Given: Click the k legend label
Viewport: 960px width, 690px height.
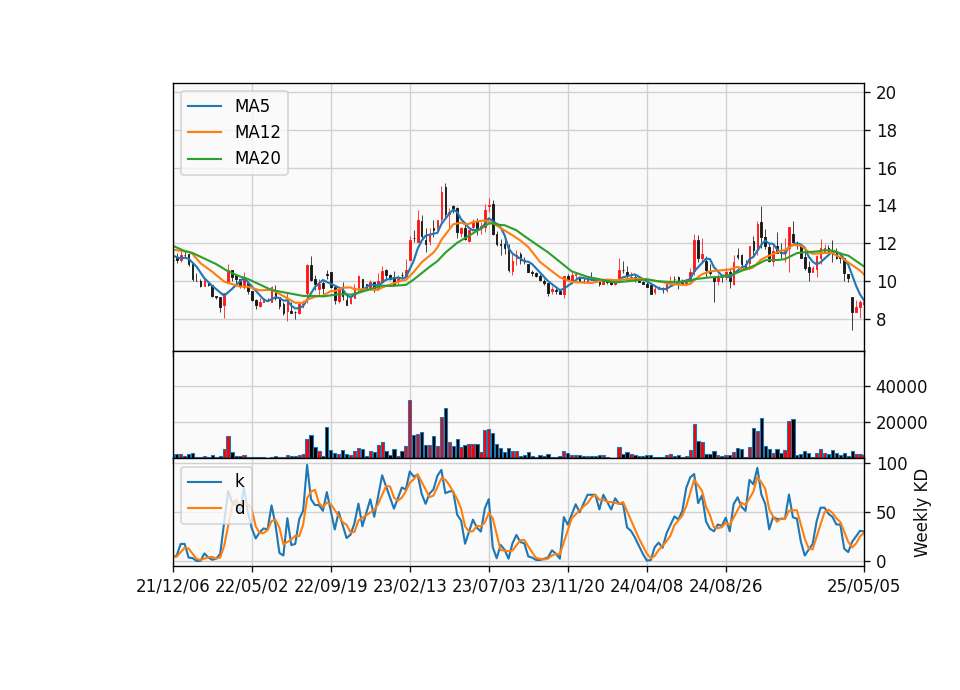Looking at the screenshot, I should coord(239,481).
